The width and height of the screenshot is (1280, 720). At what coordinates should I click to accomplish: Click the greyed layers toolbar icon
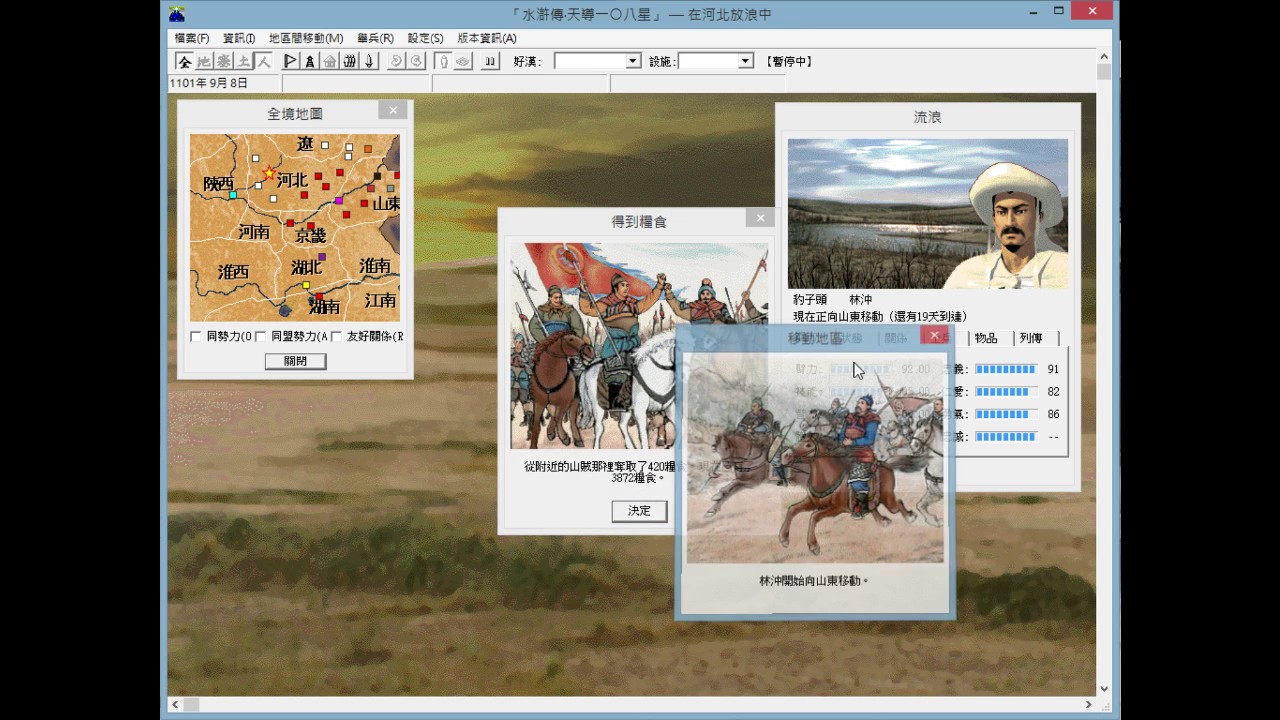click(x=463, y=61)
